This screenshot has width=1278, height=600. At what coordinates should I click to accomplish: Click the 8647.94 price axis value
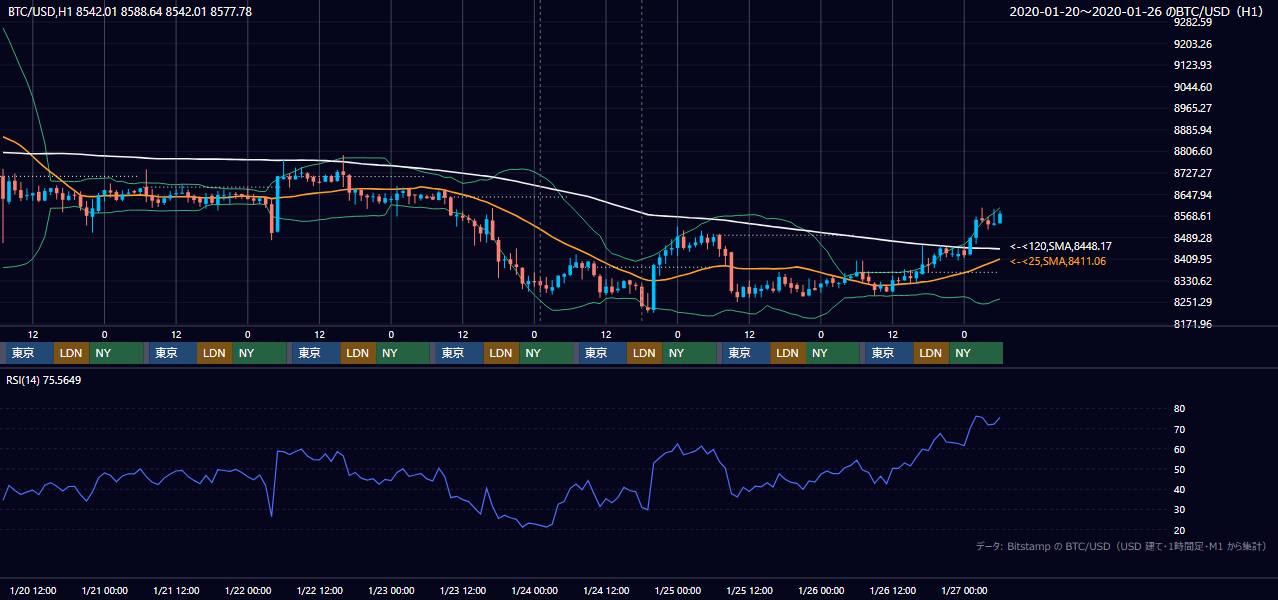pyautogui.click(x=1193, y=195)
